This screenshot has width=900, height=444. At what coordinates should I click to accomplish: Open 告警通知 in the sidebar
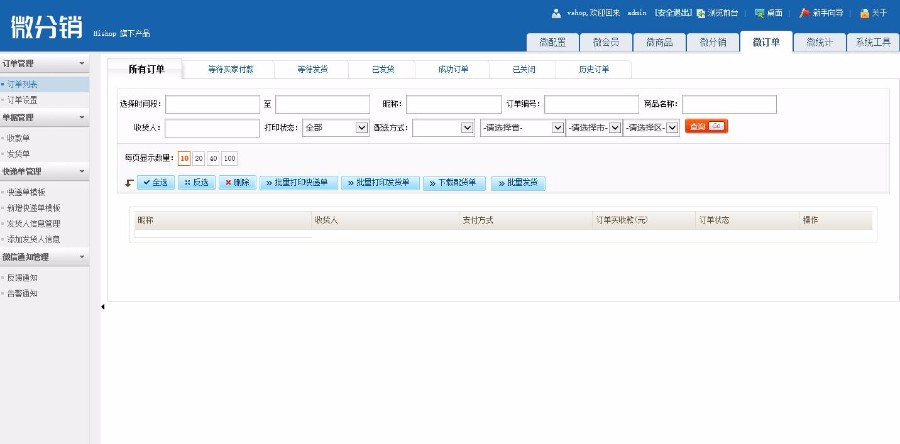click(22, 293)
